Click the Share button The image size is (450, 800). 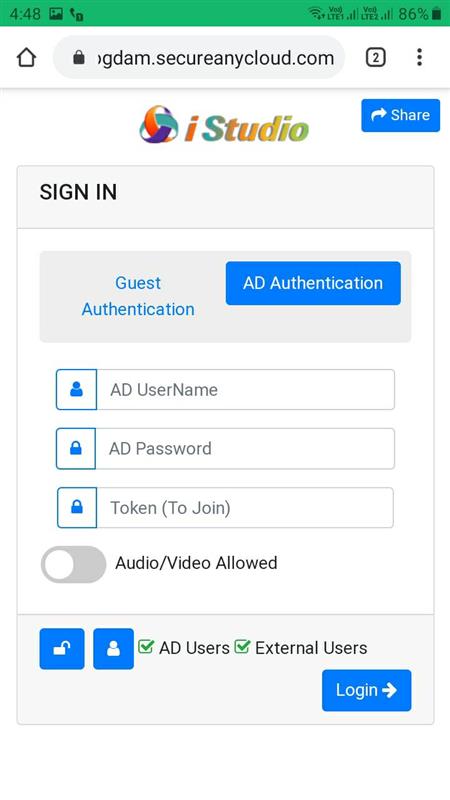(401, 115)
